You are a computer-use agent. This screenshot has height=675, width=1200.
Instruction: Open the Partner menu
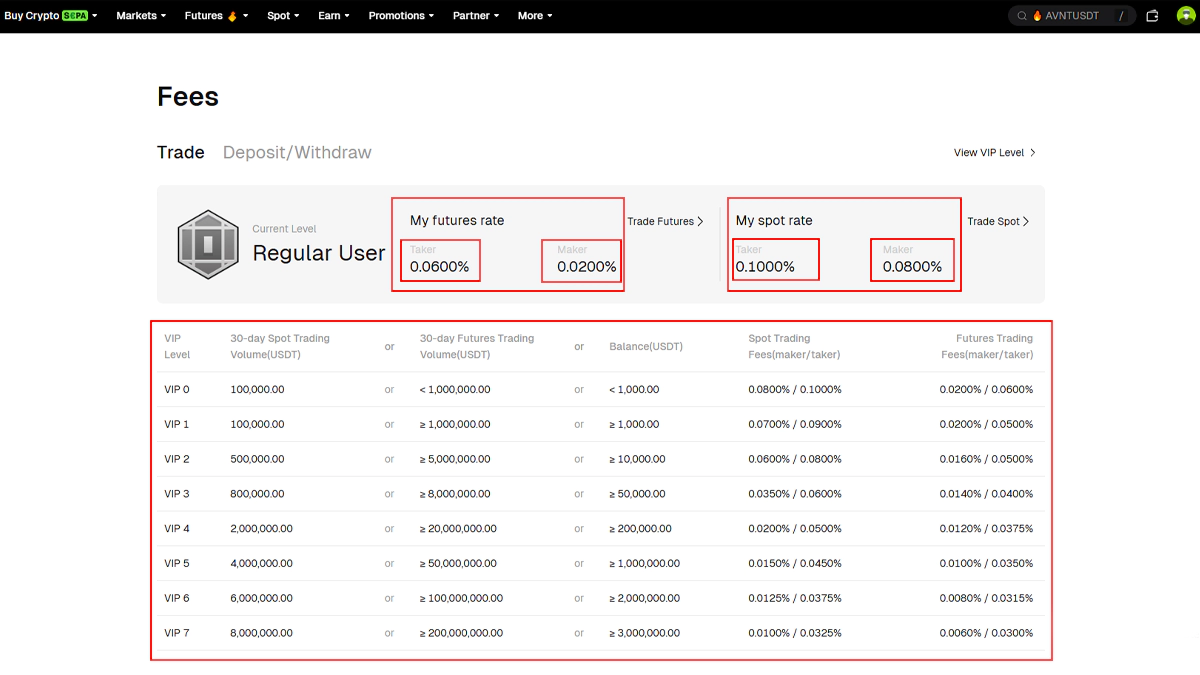coord(476,16)
